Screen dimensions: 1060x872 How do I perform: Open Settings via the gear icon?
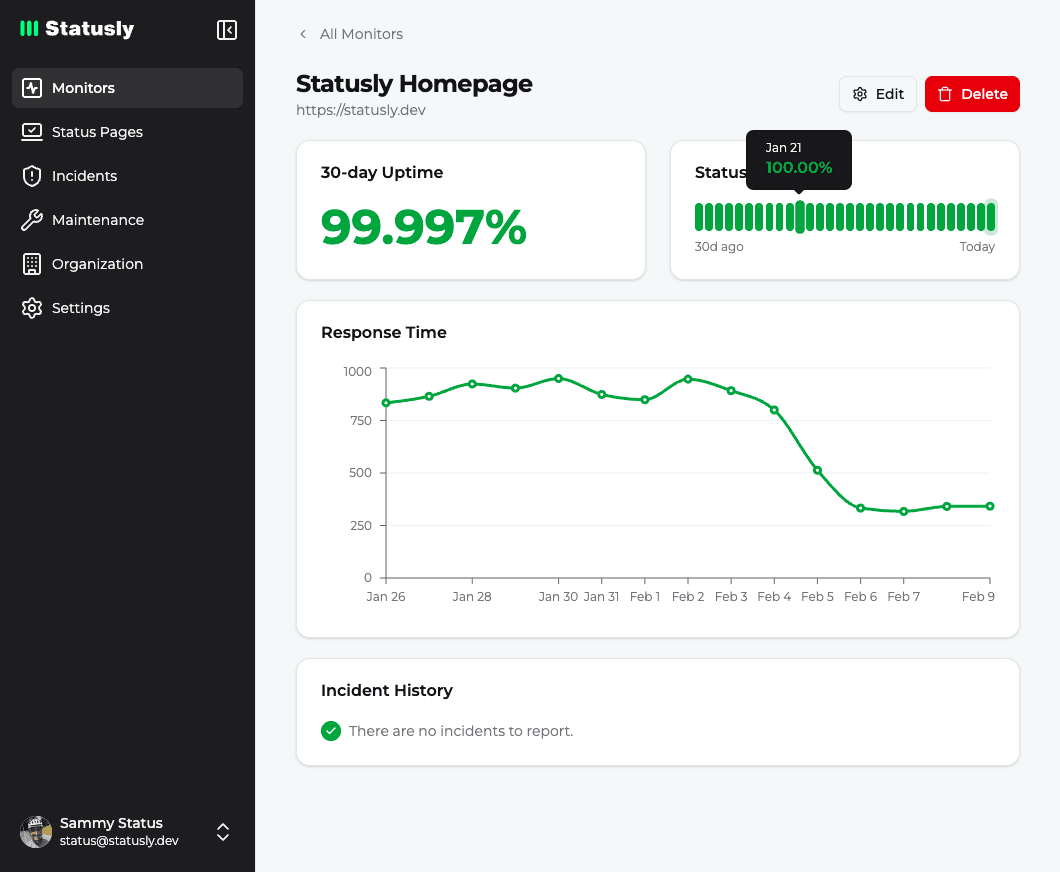tap(33, 308)
